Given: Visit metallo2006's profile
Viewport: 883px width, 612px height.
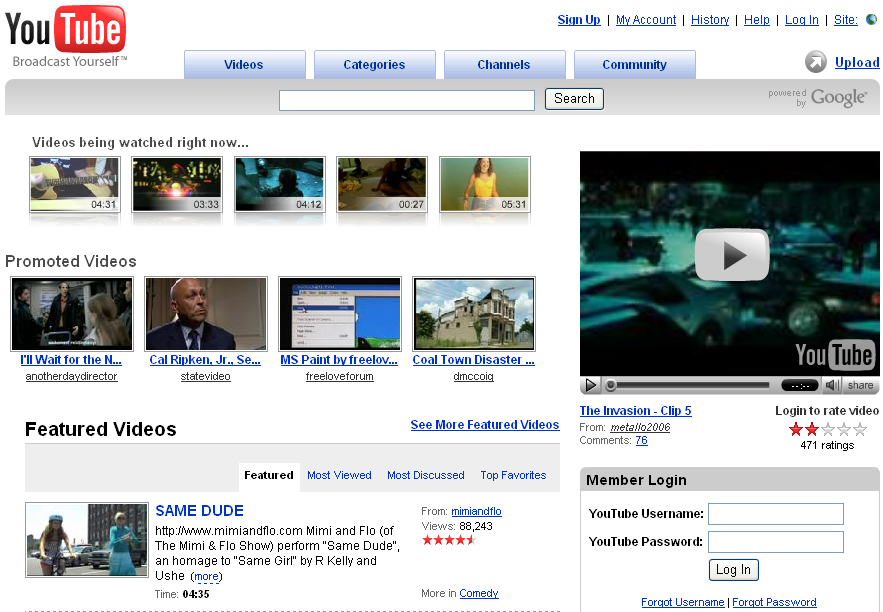Looking at the screenshot, I should [x=640, y=427].
